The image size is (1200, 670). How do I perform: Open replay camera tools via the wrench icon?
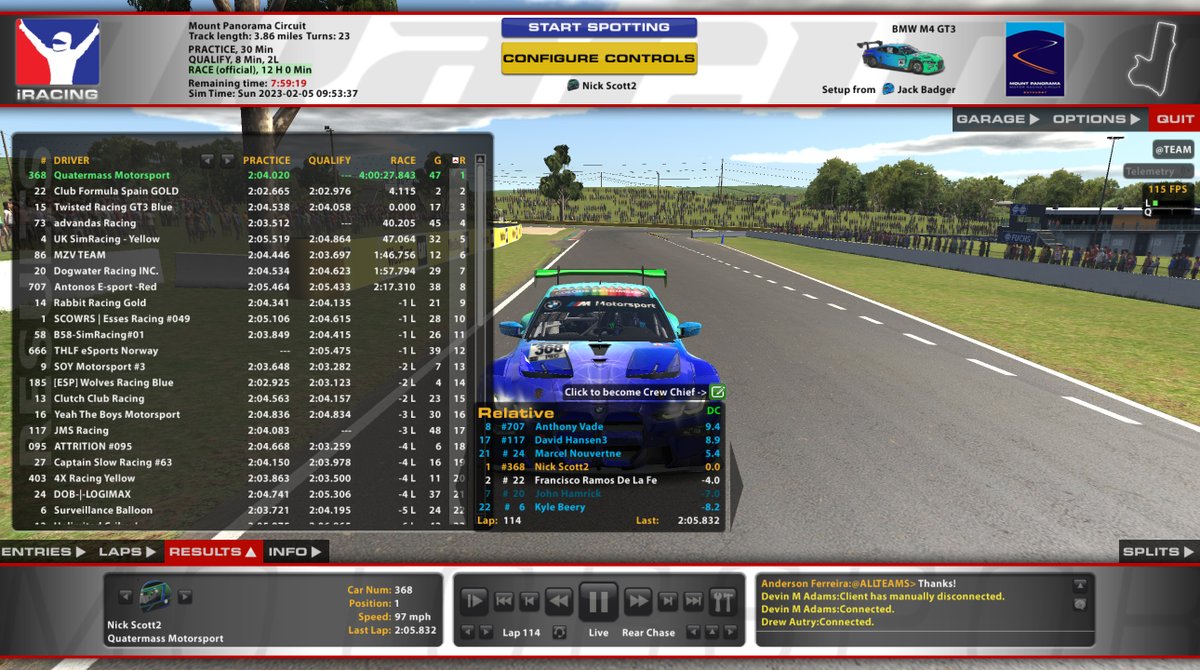722,600
